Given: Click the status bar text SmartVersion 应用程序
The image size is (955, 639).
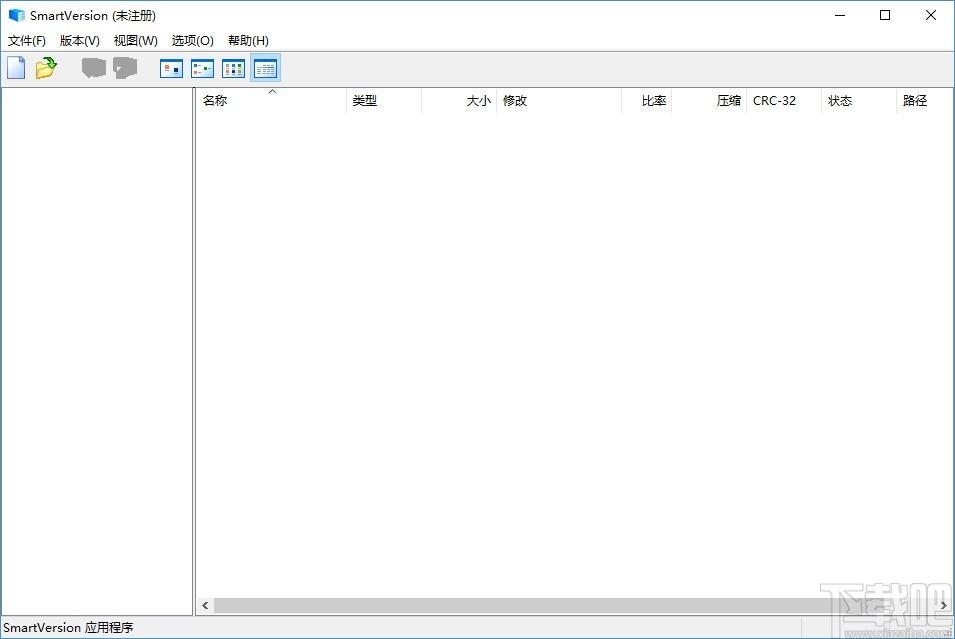Looking at the screenshot, I should pyautogui.click(x=68, y=627).
